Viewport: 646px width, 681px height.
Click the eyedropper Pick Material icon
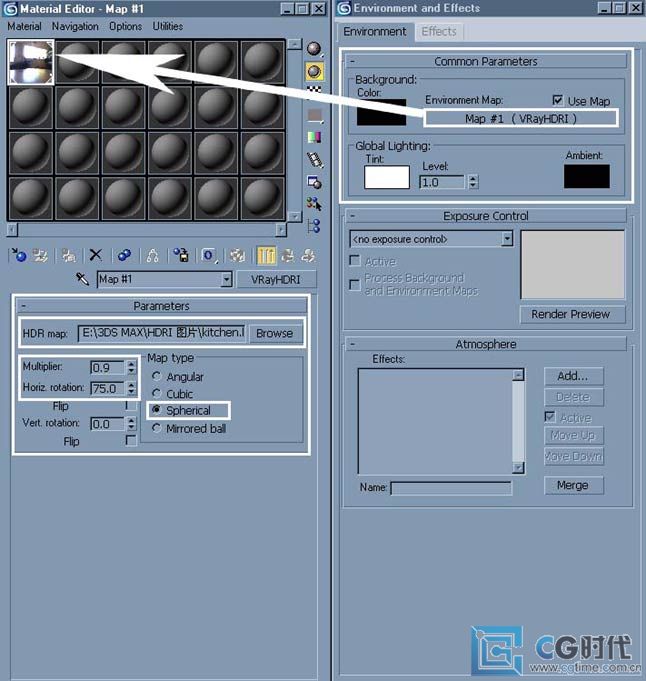tap(82, 279)
